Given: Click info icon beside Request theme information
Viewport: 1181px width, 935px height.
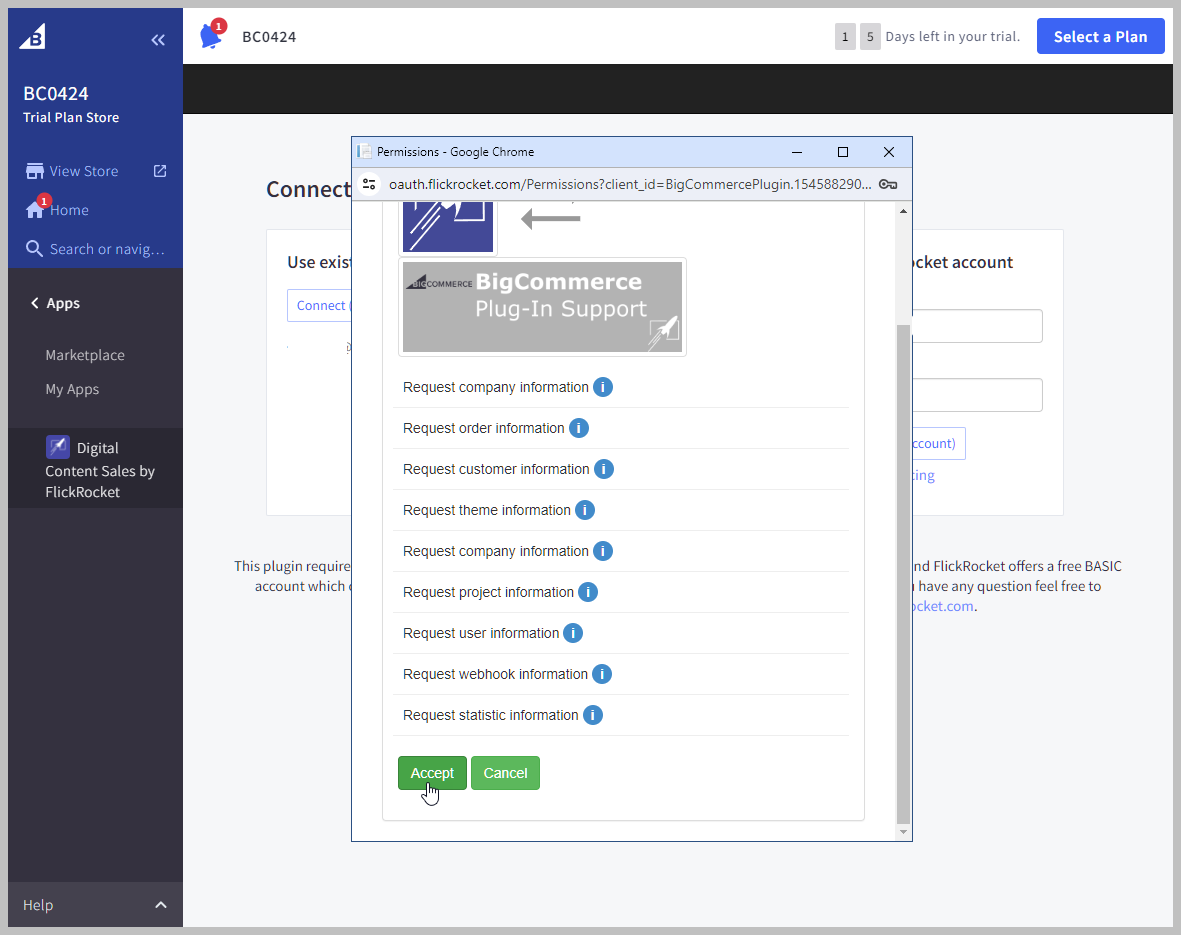Looking at the screenshot, I should 585,510.
